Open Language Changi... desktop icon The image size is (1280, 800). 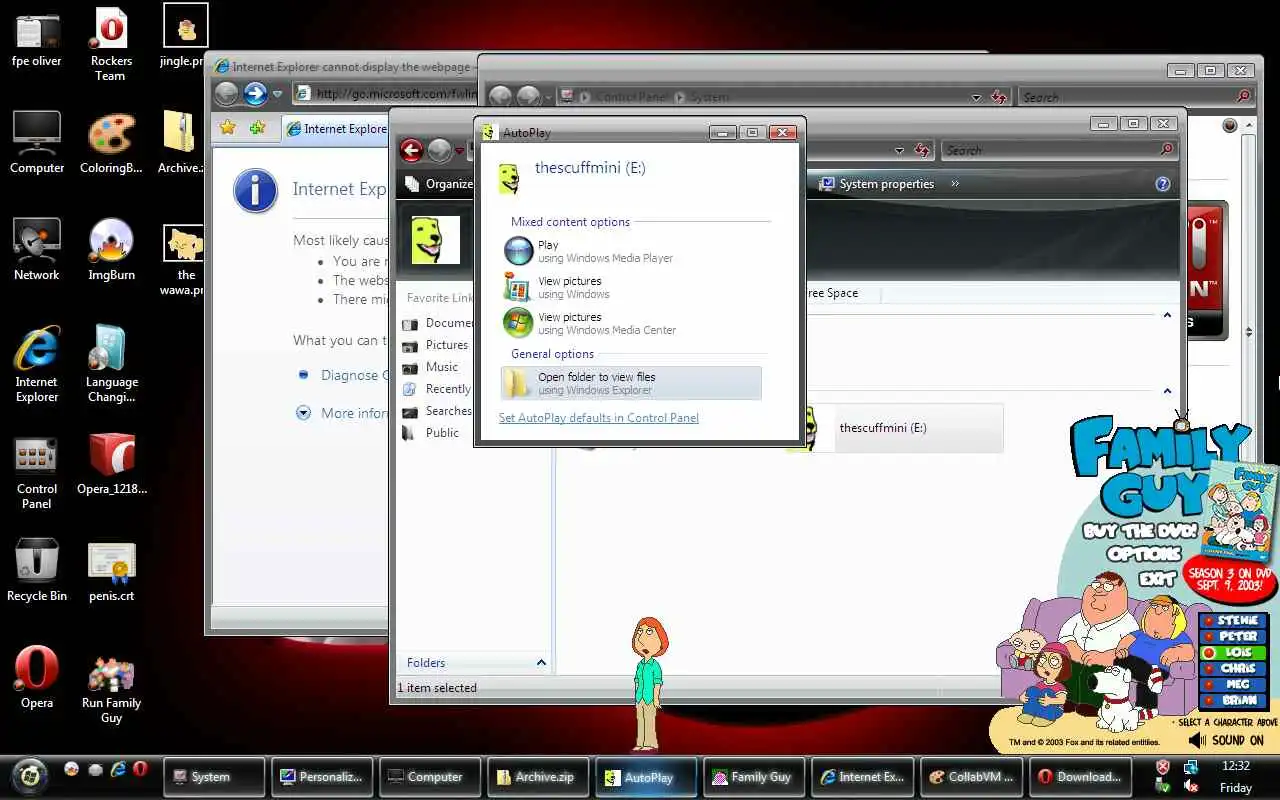[111, 365]
